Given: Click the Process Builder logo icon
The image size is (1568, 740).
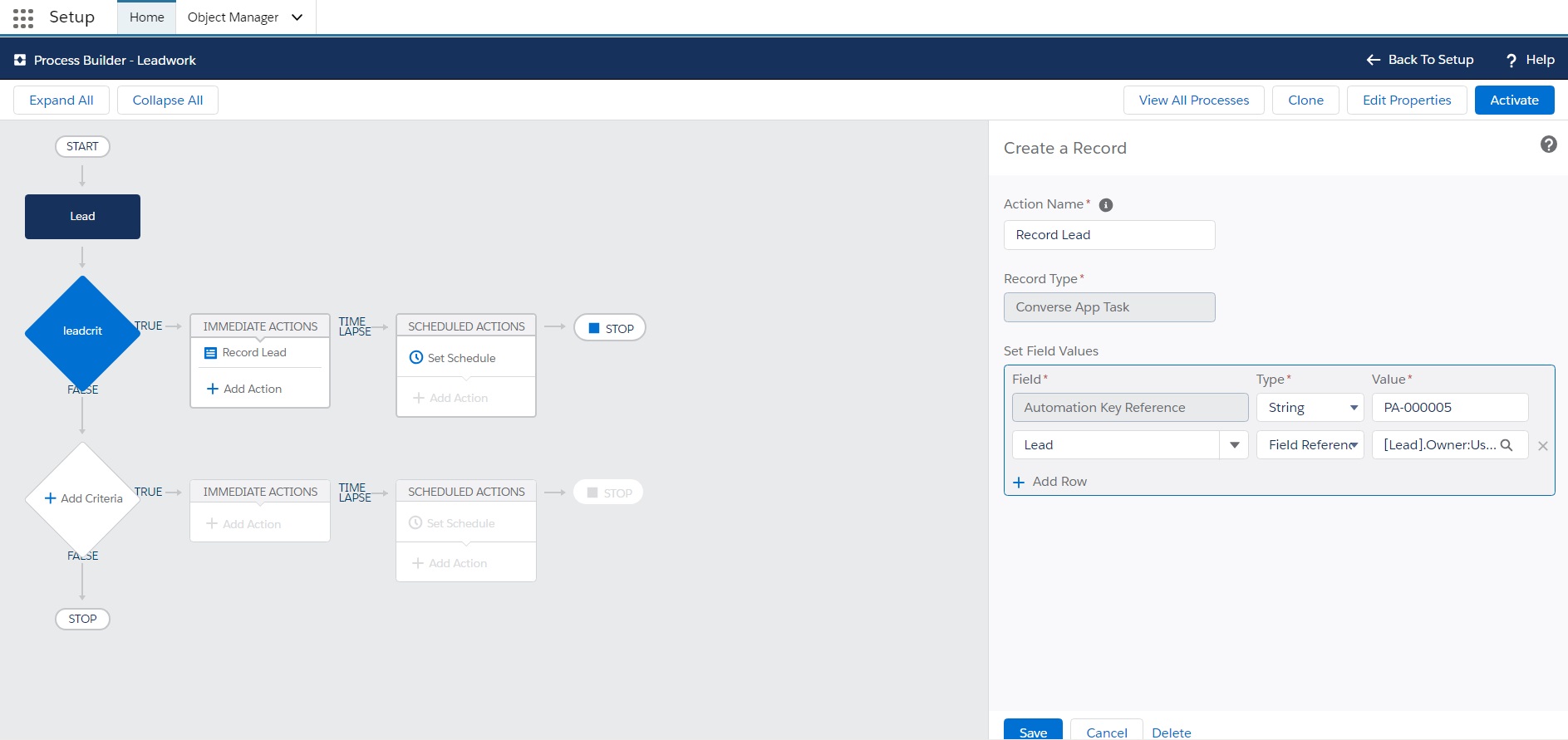Looking at the screenshot, I should click(x=20, y=60).
